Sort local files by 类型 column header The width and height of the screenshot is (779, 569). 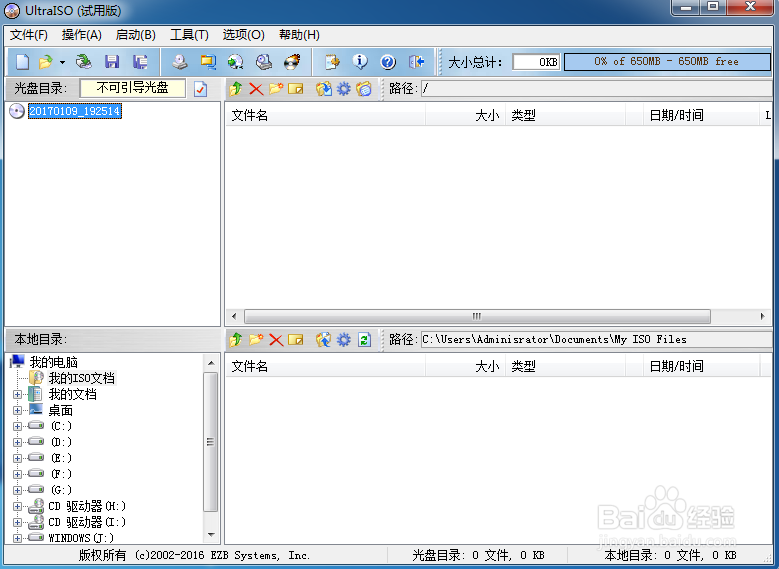(565, 366)
